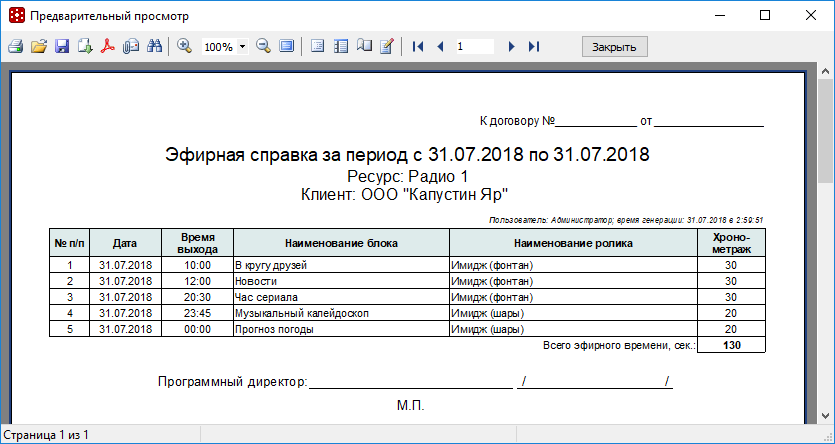835x444 pixels.
Task: Click the 'Ресурс: Радио 1' line
Action: 407,176
